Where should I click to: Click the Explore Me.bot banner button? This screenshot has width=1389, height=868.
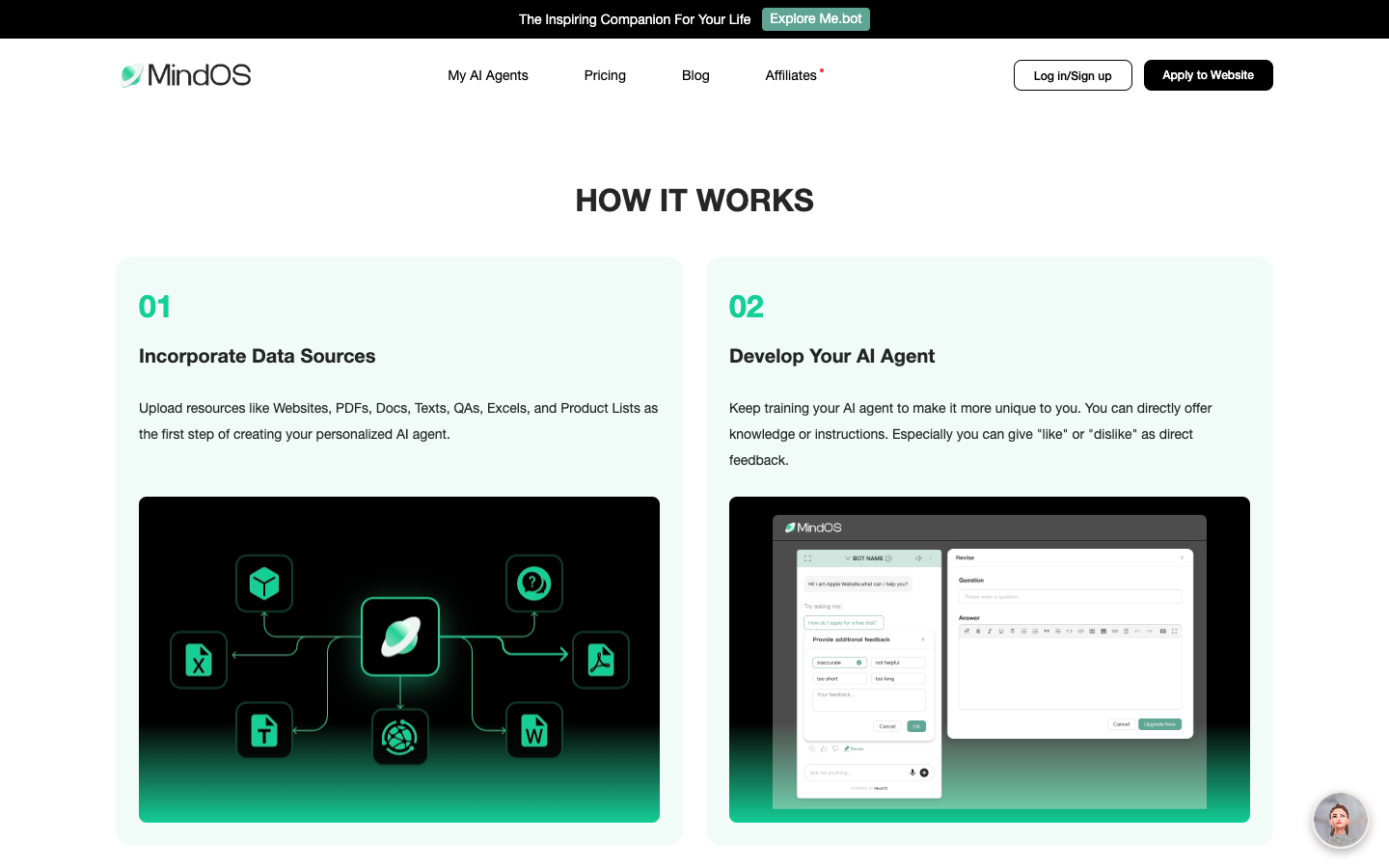pos(816,19)
